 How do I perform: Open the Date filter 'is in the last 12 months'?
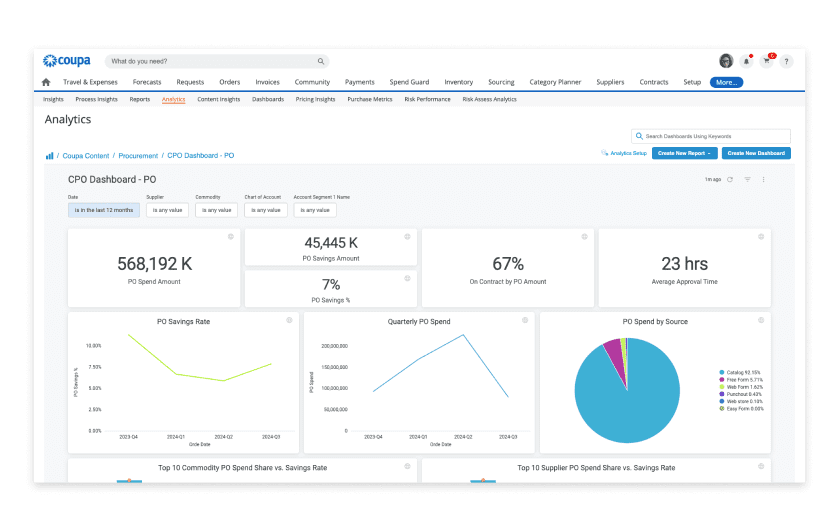104,210
